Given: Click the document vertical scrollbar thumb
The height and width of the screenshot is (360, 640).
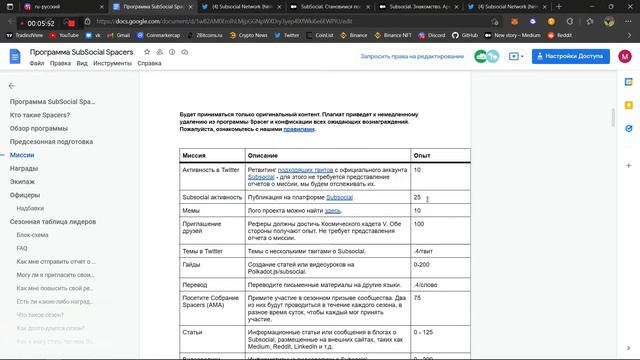Looking at the screenshot, I should coord(613,117).
